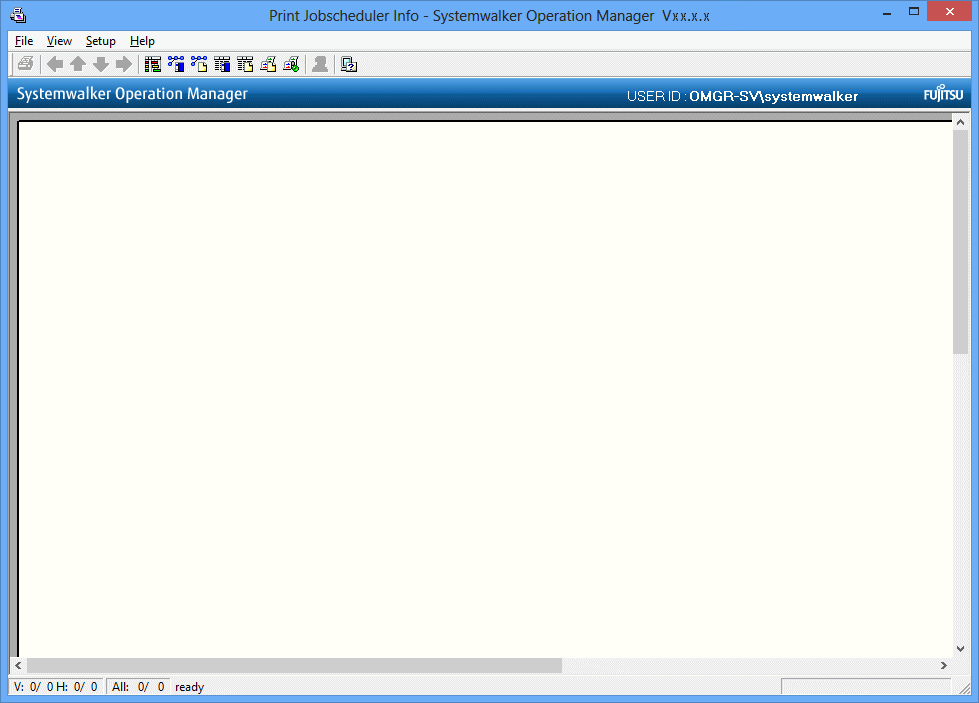Maximize the Print Jobscheduler Info window
Viewport: 979px width, 703px height.
coord(914,12)
